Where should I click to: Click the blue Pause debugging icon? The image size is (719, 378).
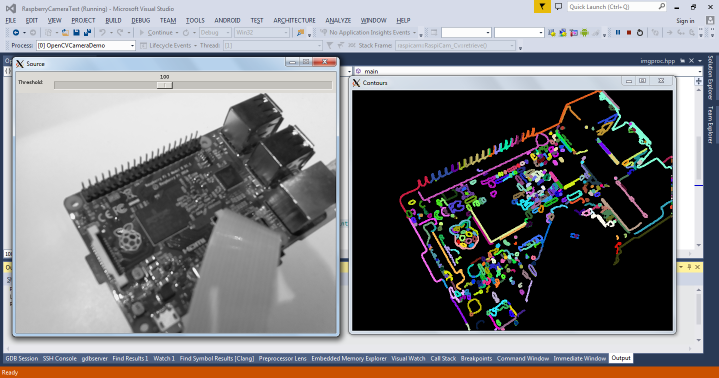click(x=618, y=33)
